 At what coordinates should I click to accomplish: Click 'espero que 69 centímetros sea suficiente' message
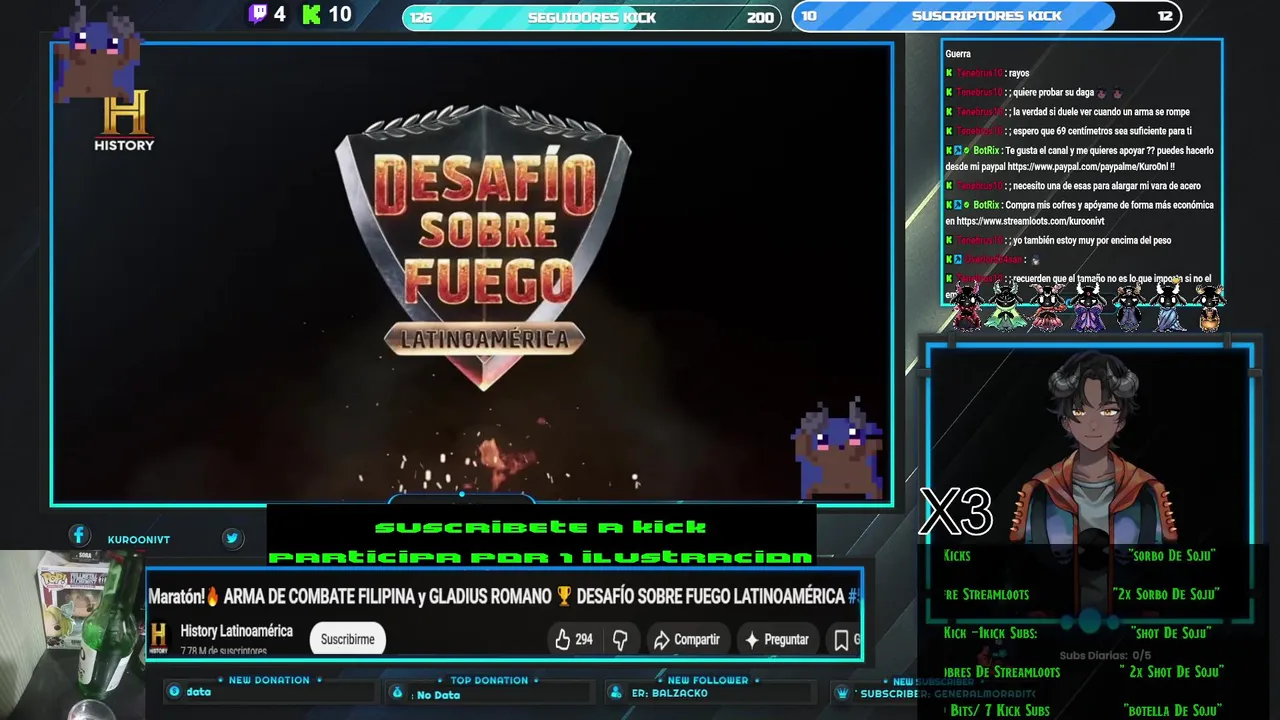point(1102,131)
